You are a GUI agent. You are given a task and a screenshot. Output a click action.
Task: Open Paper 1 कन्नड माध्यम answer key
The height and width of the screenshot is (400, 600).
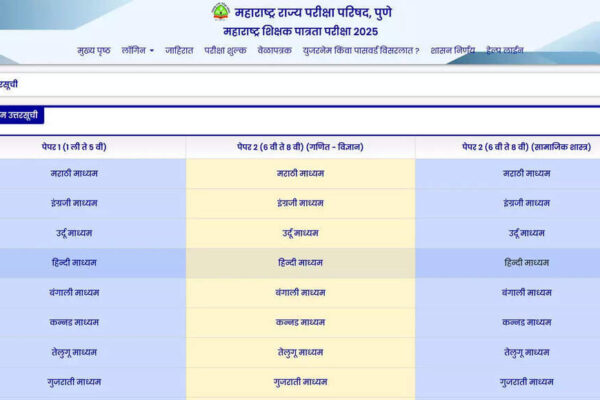point(74,322)
